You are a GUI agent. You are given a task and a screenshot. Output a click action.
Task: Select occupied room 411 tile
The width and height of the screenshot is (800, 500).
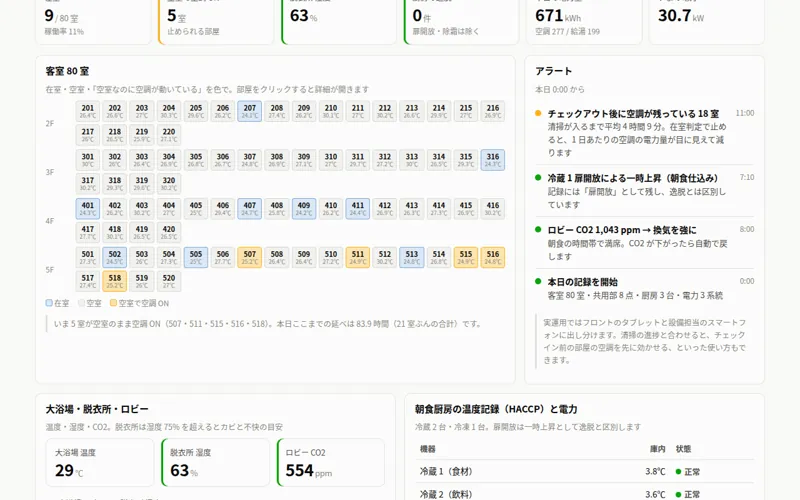(x=358, y=209)
